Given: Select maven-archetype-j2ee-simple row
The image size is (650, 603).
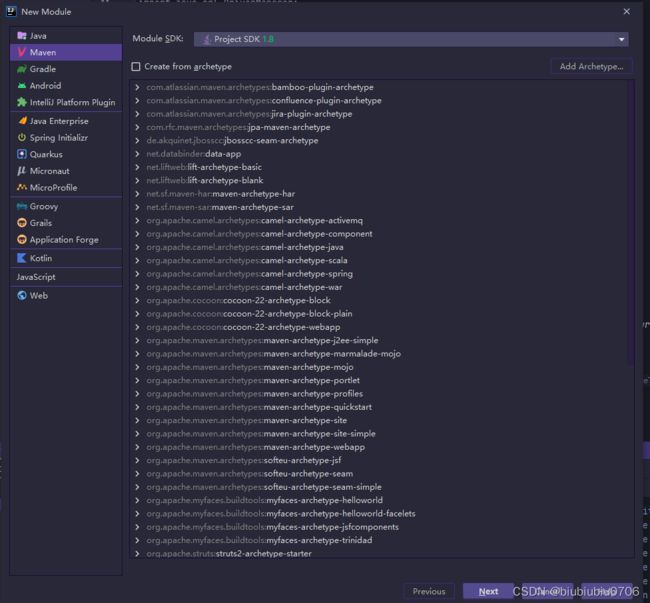Looking at the screenshot, I should click(x=382, y=340).
